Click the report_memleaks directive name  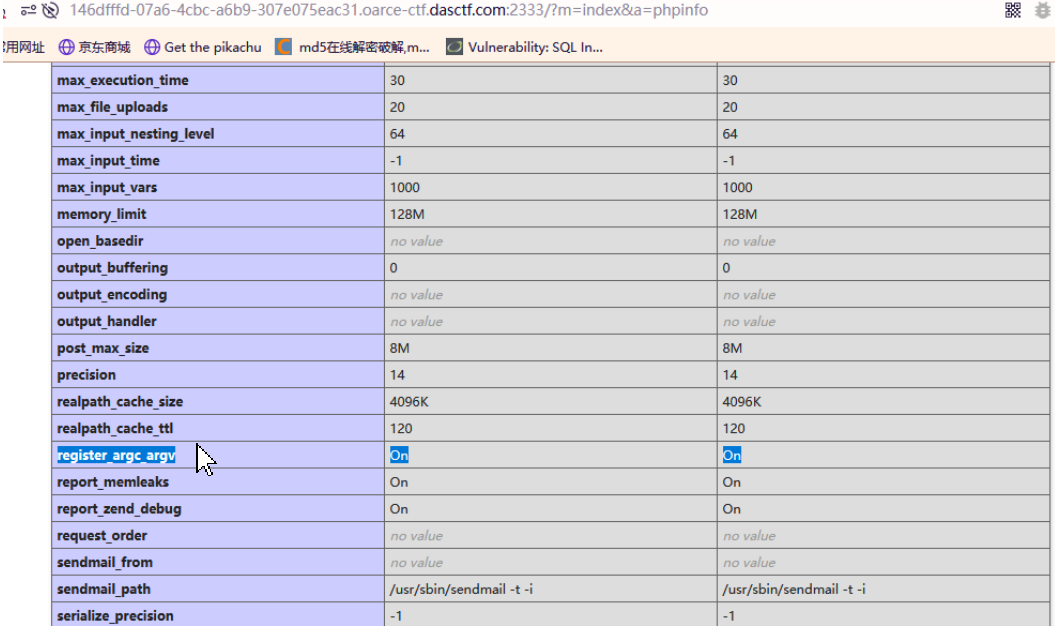(112, 482)
